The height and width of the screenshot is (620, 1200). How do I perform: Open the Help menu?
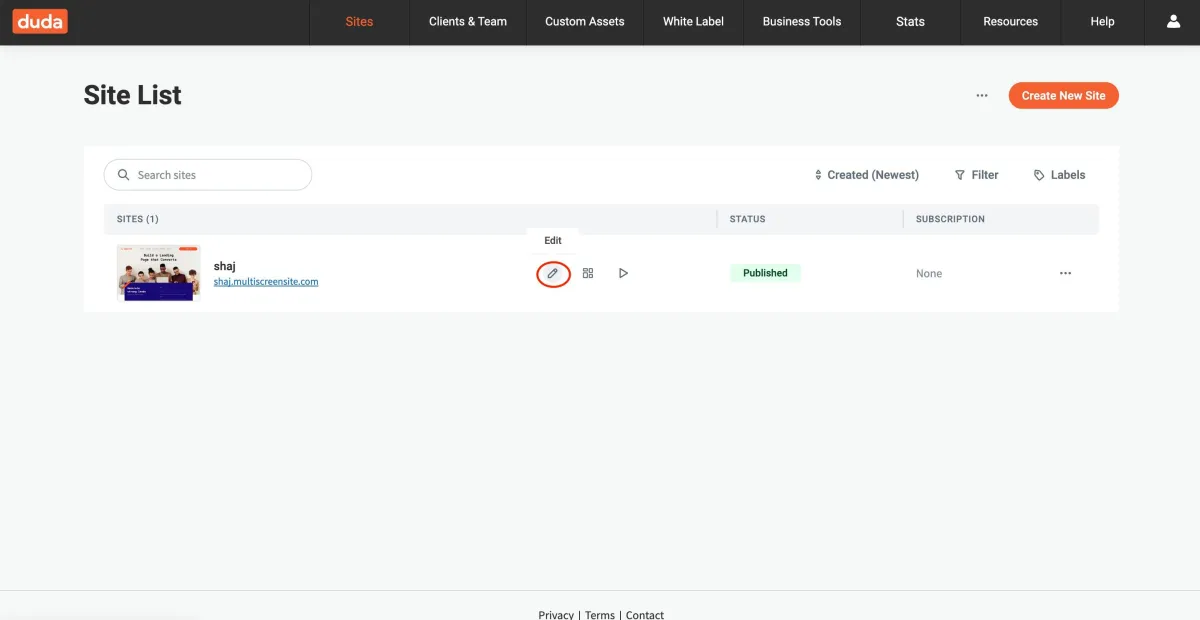click(1102, 21)
